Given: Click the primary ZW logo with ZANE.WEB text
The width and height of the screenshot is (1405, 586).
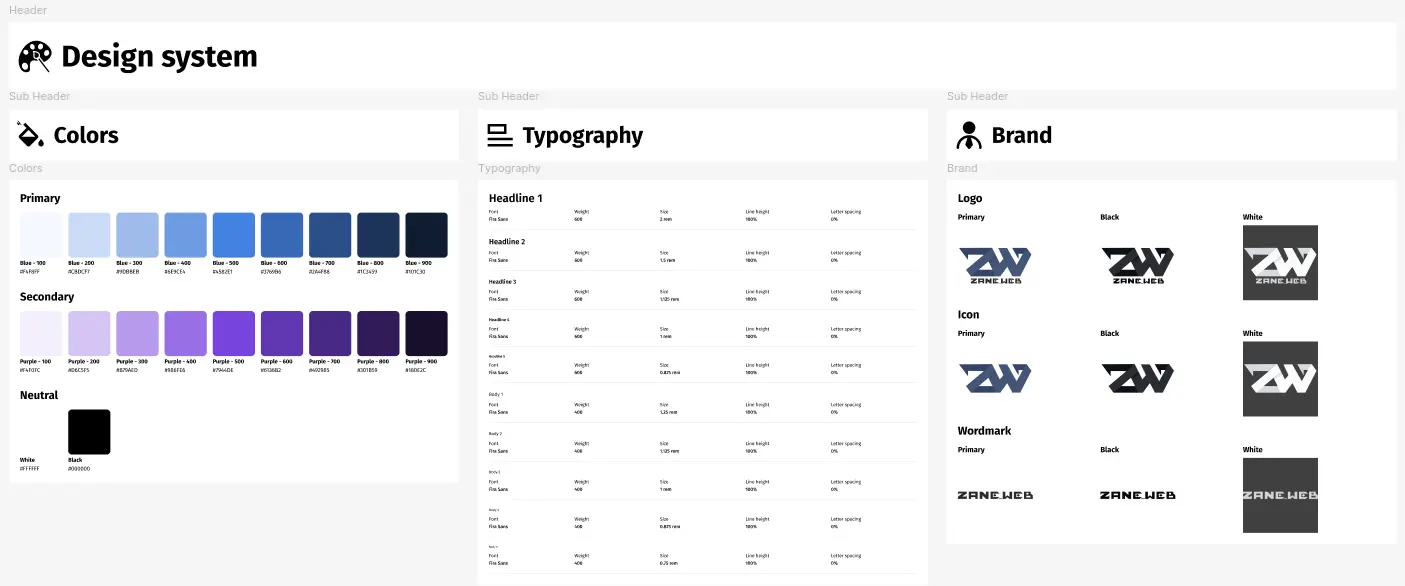Looking at the screenshot, I should pos(995,262).
